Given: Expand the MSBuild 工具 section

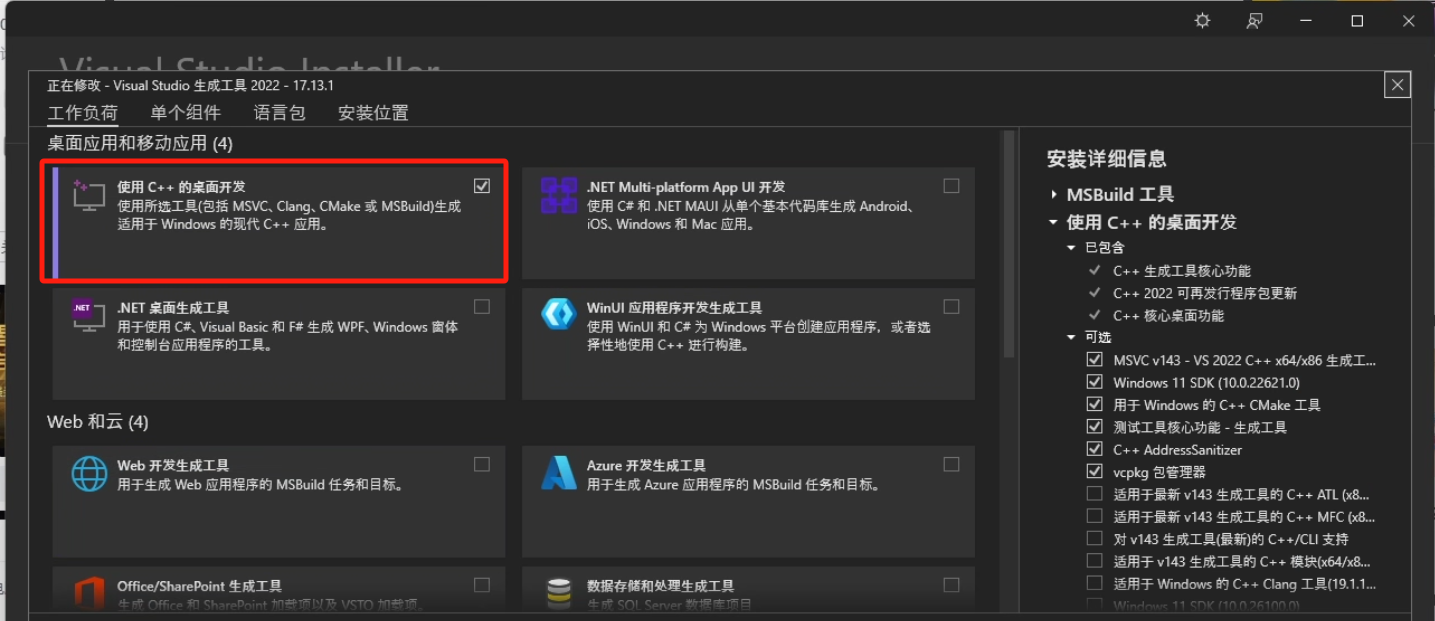Looking at the screenshot, I should (x=1054, y=195).
